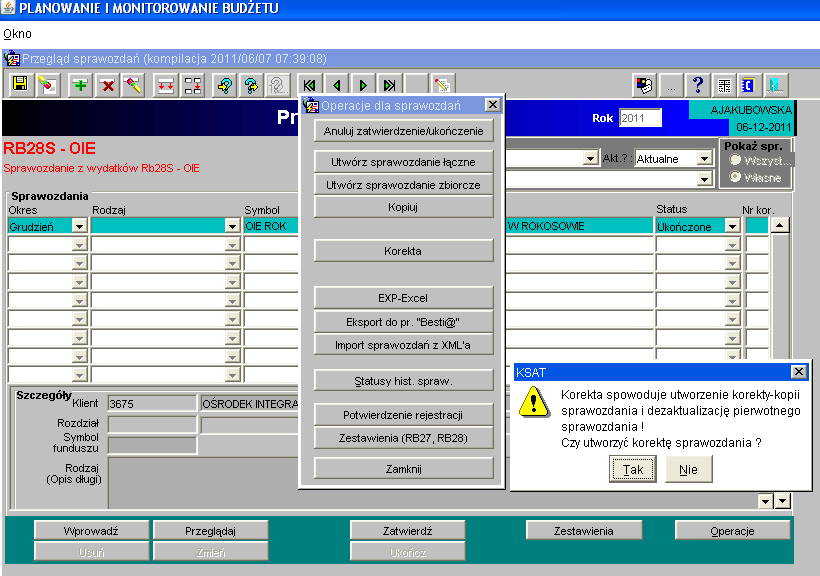
Task: Click the yellow floppy disk save icon
Action: 21,85
